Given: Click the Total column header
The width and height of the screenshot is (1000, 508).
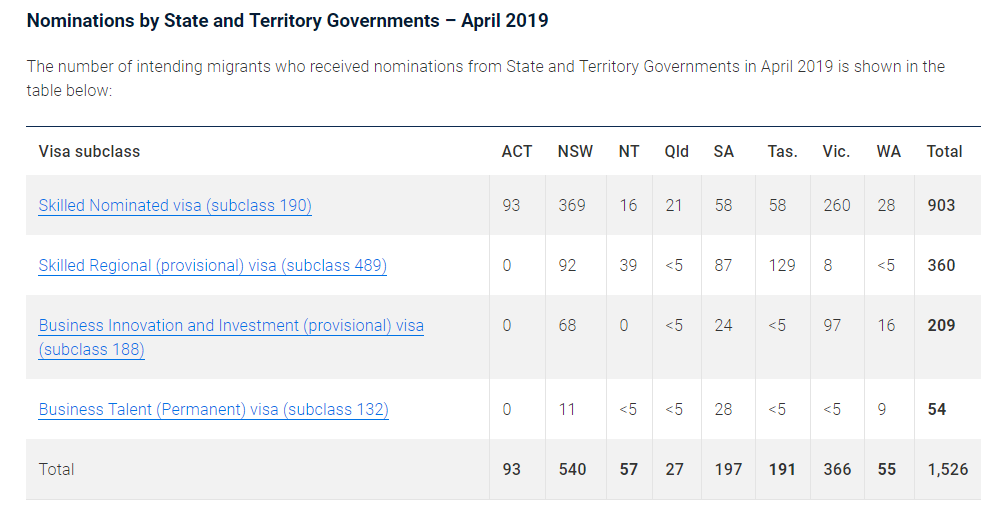Looking at the screenshot, I should 944,152.
